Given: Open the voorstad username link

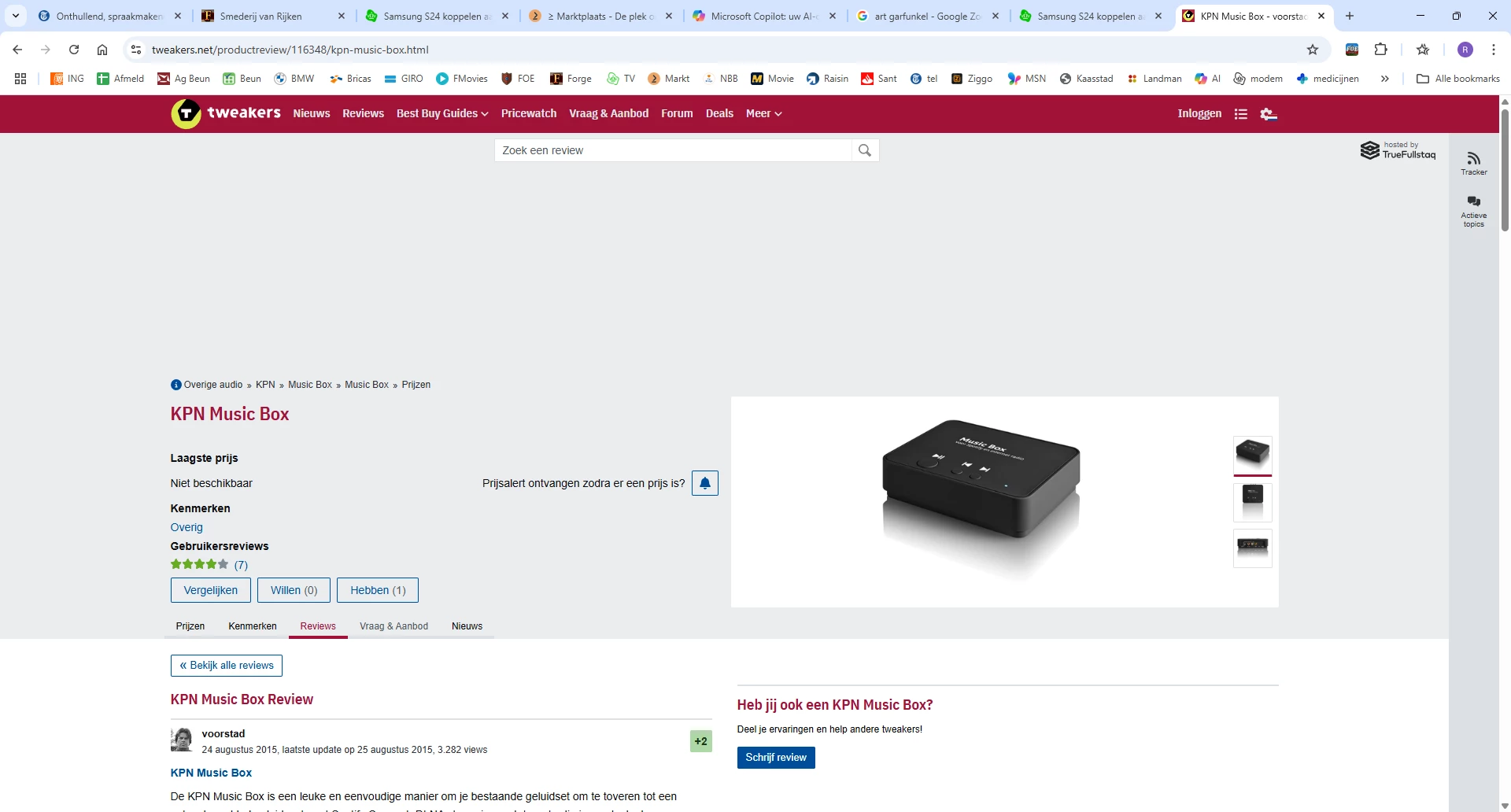Looking at the screenshot, I should [x=224, y=734].
